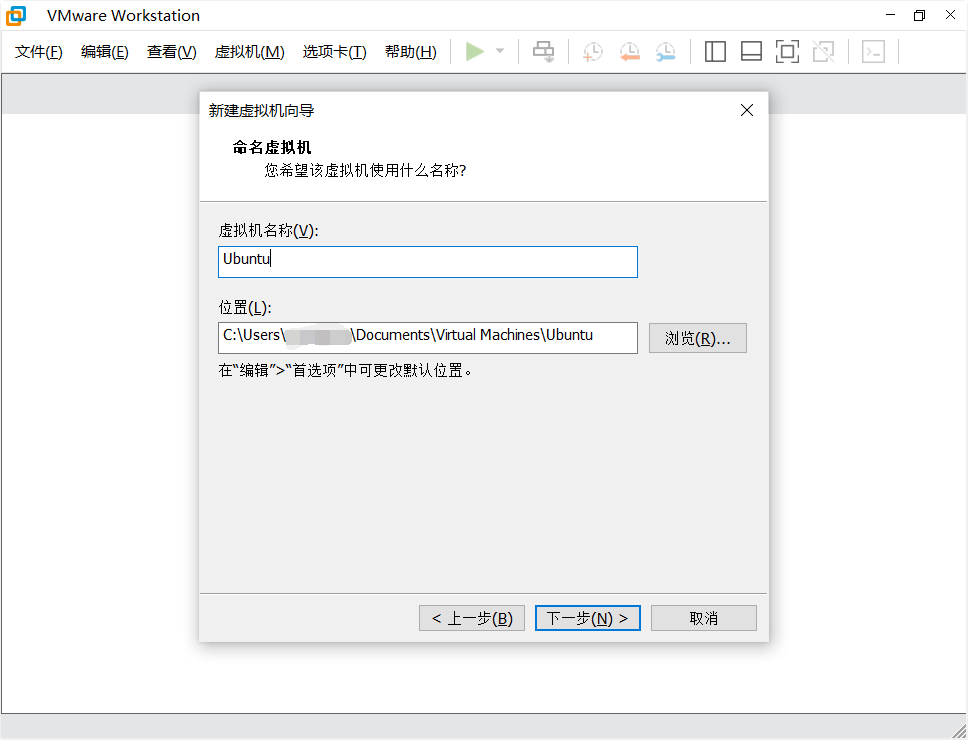This screenshot has width=968, height=740.
Task: Close the 新建虚拟机向导 dialog
Action: (747, 110)
